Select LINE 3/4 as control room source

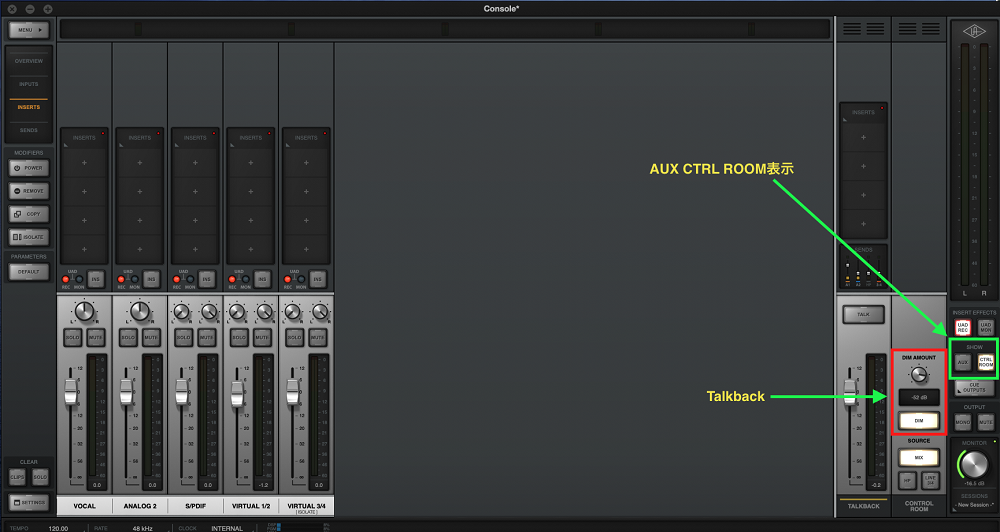(x=930, y=480)
